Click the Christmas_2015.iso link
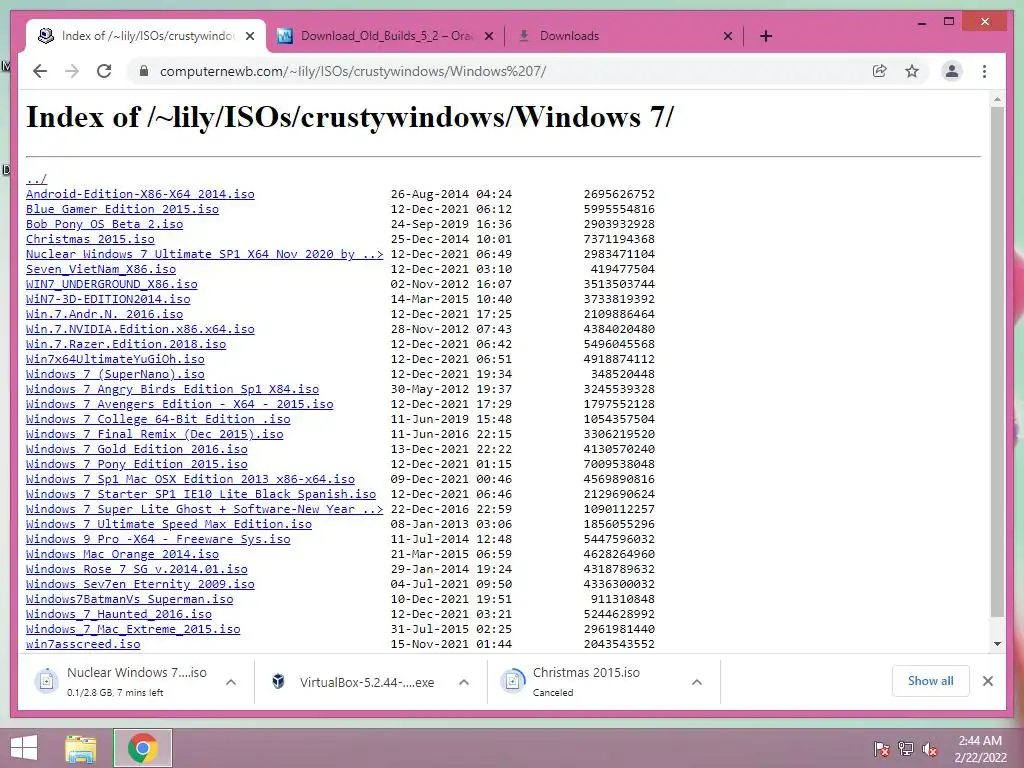Screen dimensions: 1024x768 point(90,239)
